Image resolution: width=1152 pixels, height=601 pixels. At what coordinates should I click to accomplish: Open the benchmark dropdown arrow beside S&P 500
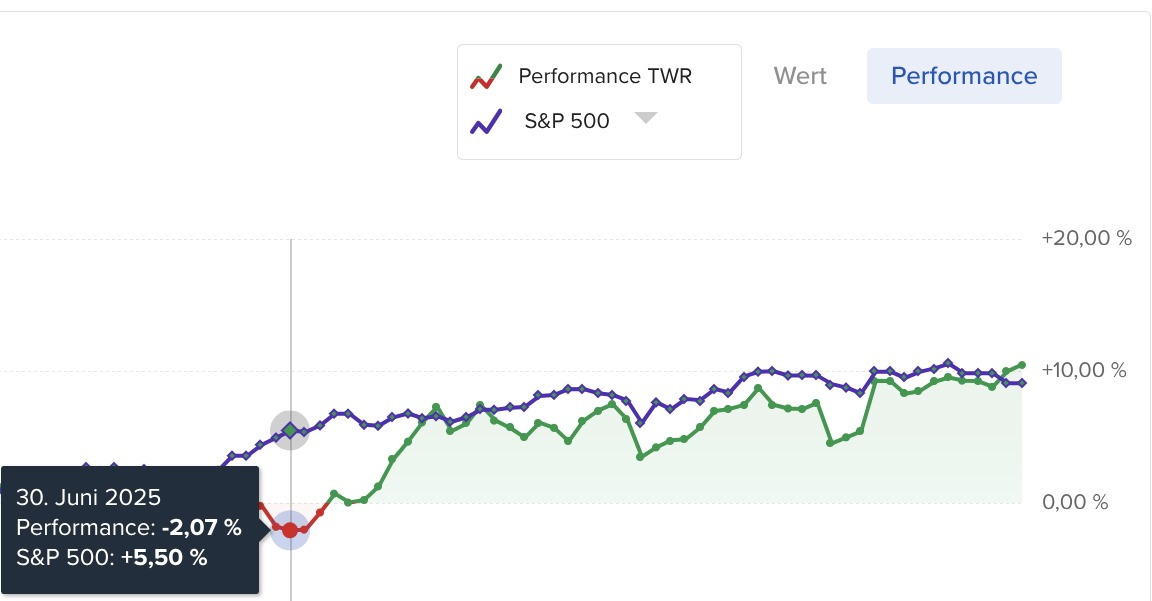[x=646, y=118]
